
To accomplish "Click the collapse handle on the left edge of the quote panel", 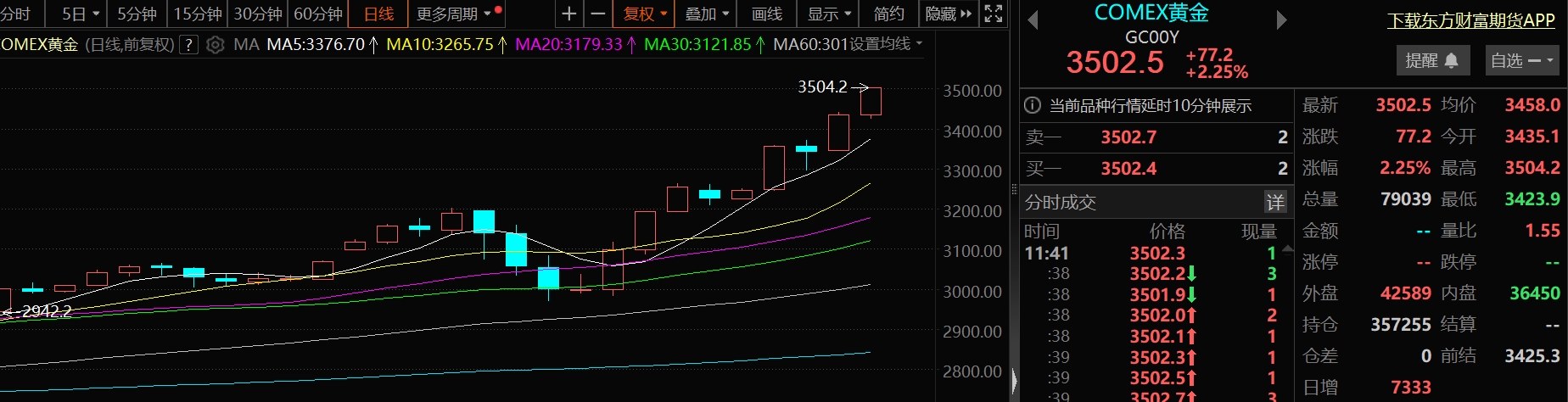I will coord(1014,380).
